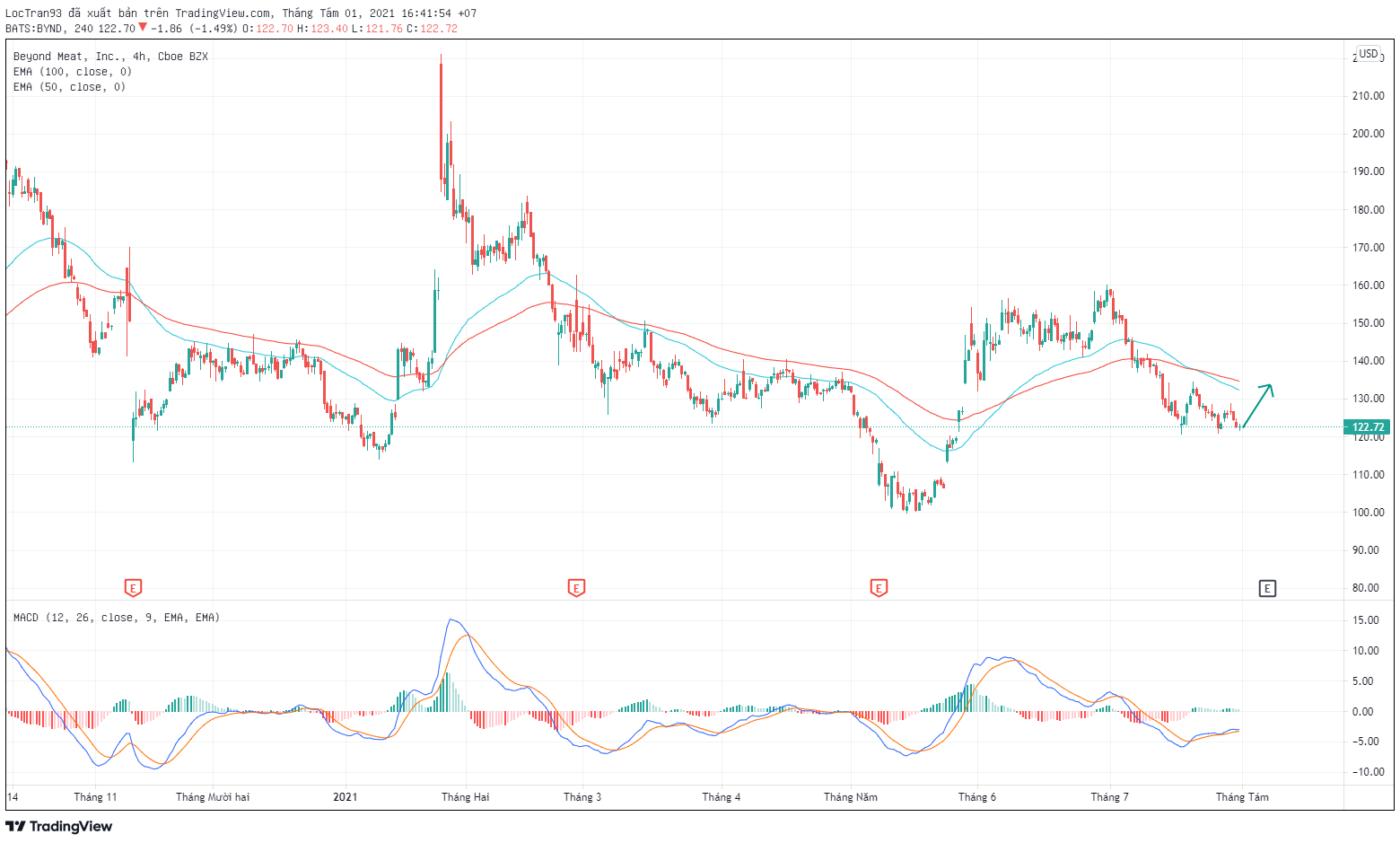Click the Tháng Hai time axis label
This screenshot has width=1400, height=843.
(x=465, y=797)
